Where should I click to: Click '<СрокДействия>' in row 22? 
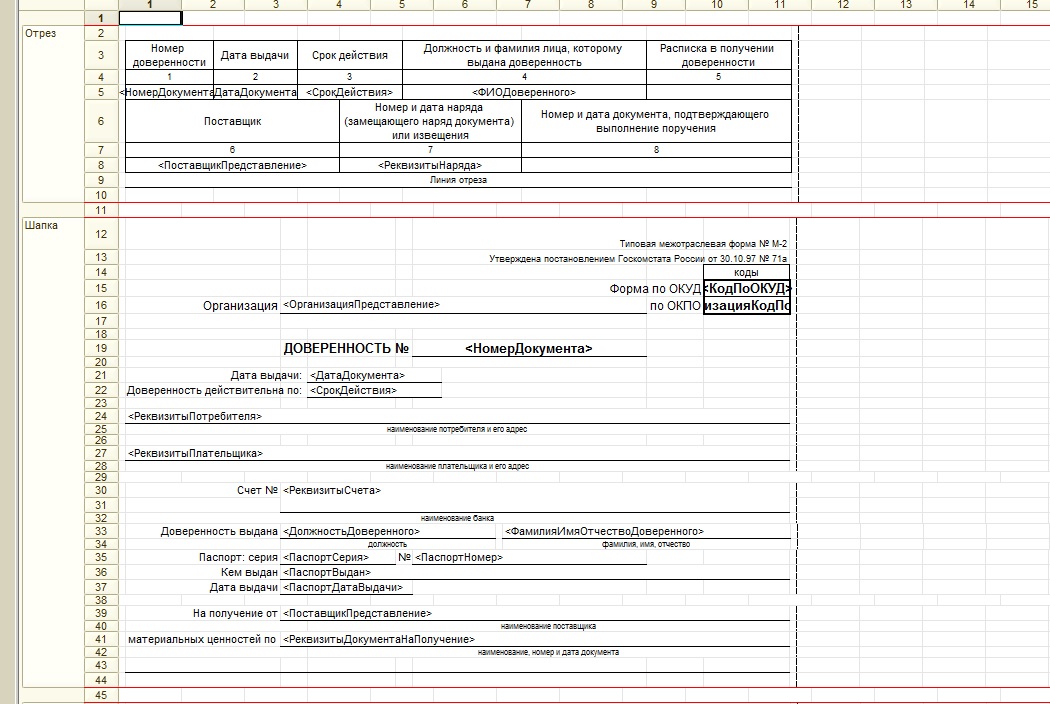coord(353,391)
